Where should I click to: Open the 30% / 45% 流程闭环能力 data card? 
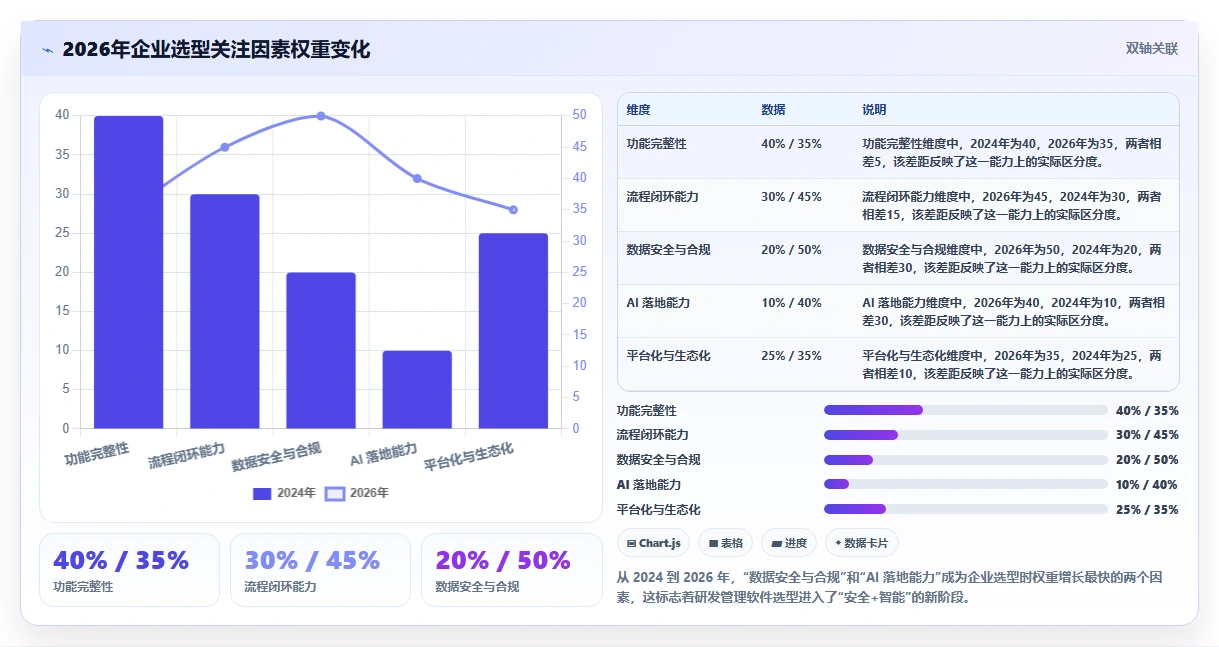click(x=320, y=570)
